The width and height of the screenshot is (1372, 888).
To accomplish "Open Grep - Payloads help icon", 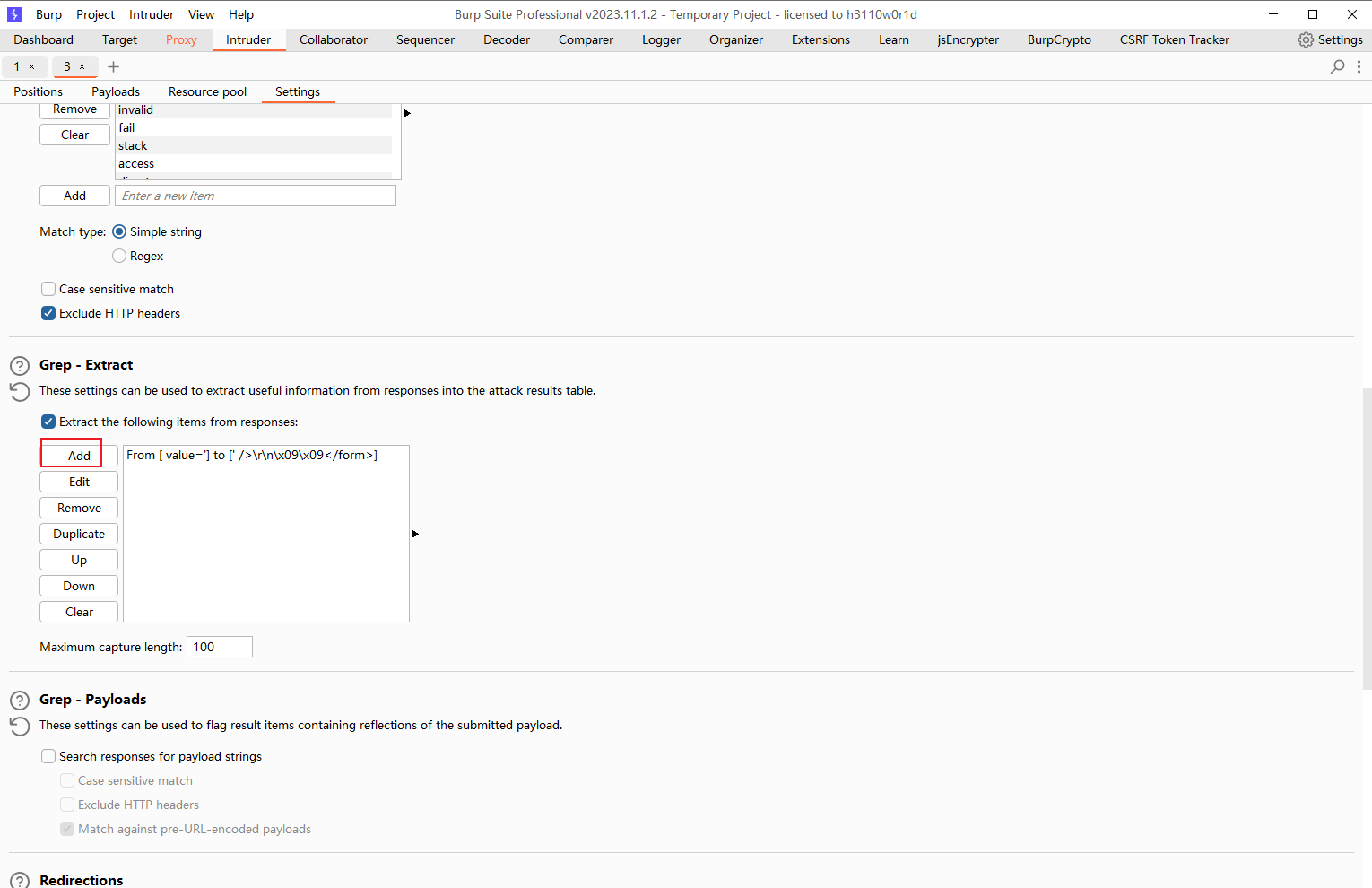I will 19,701.
